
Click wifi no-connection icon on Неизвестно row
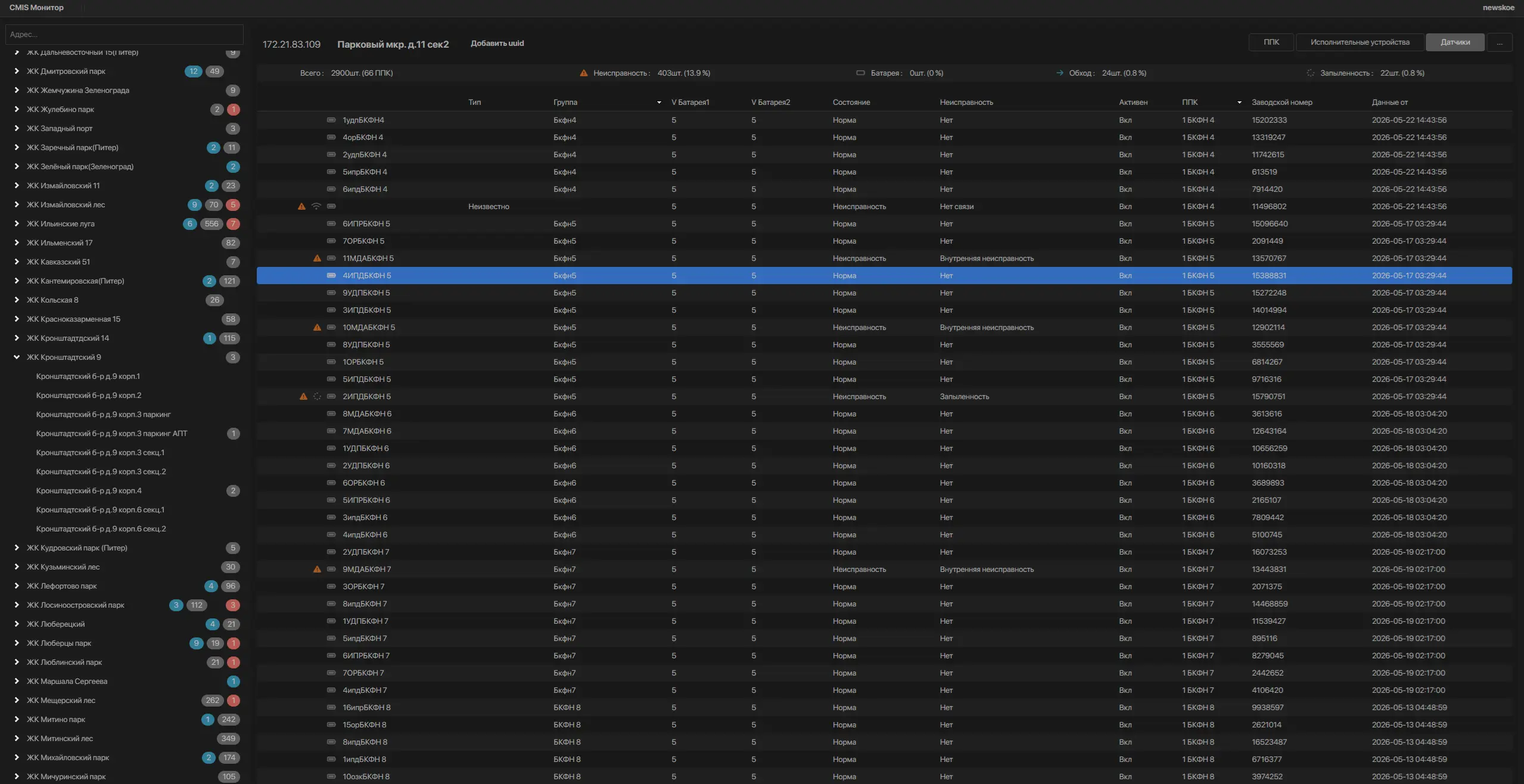tap(316, 207)
